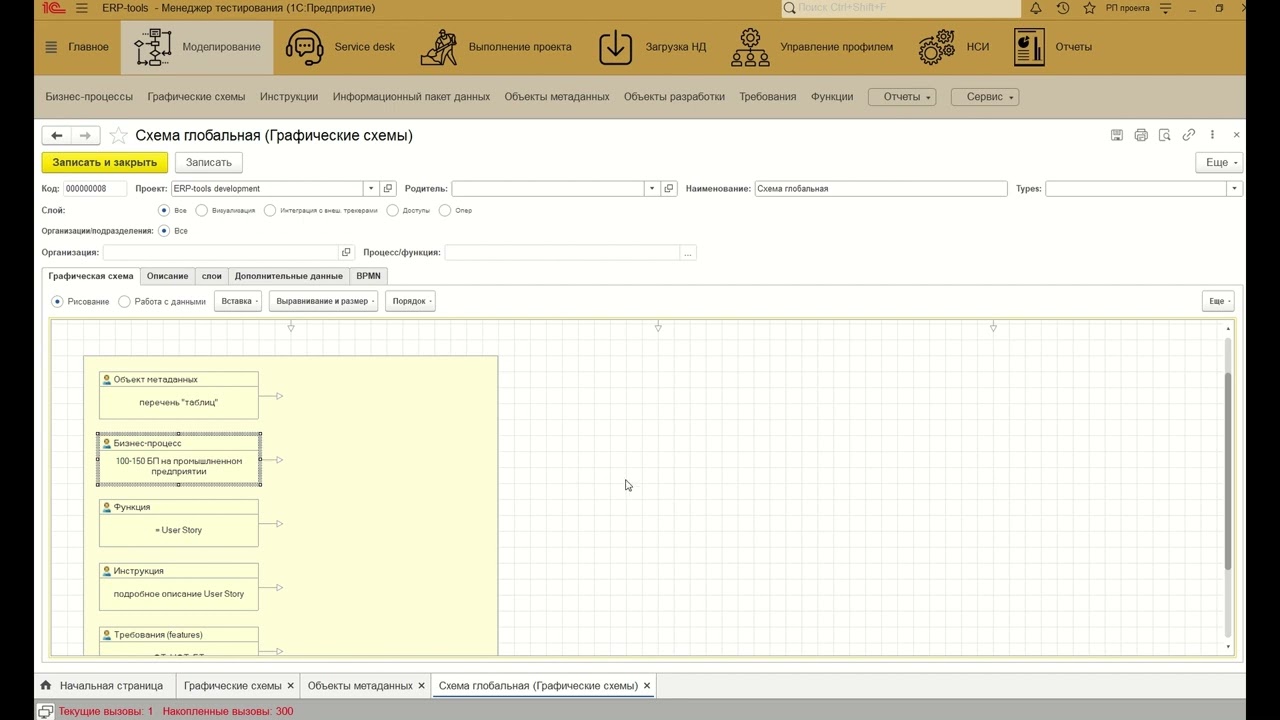Navigate back with the left arrow
Viewport: 1280px width, 720px height.
tap(57, 136)
